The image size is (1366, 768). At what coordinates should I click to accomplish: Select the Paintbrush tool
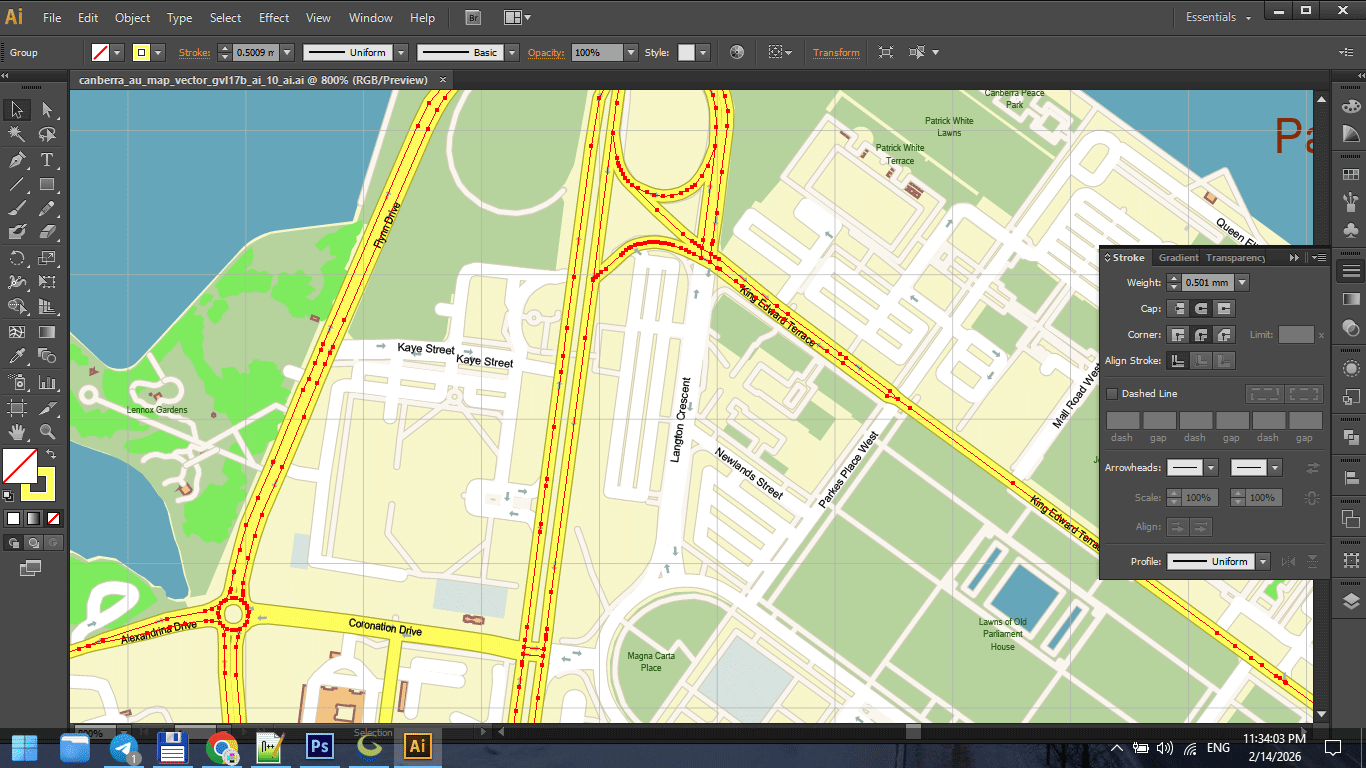(15, 209)
